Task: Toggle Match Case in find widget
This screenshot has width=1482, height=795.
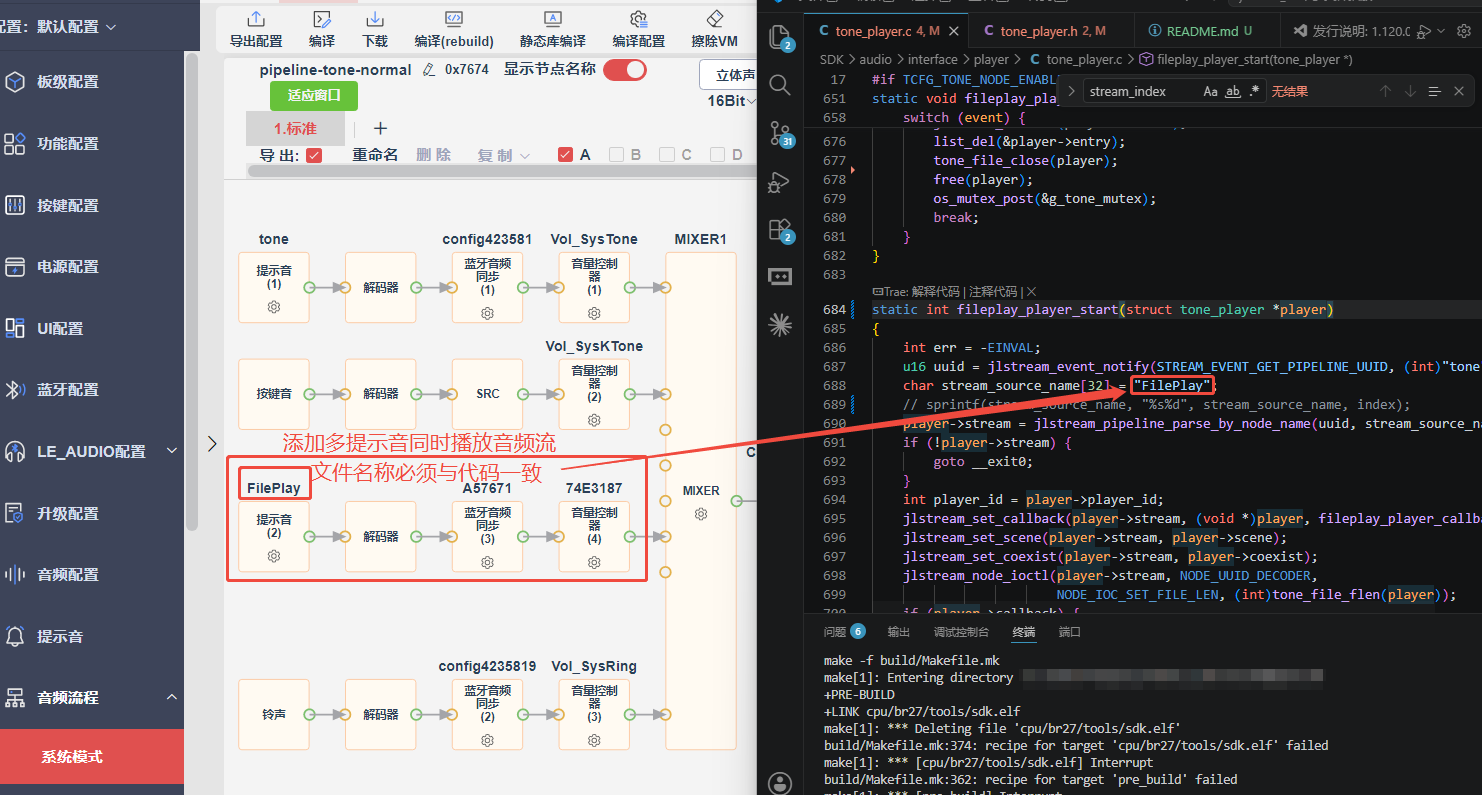Action: [1210, 91]
